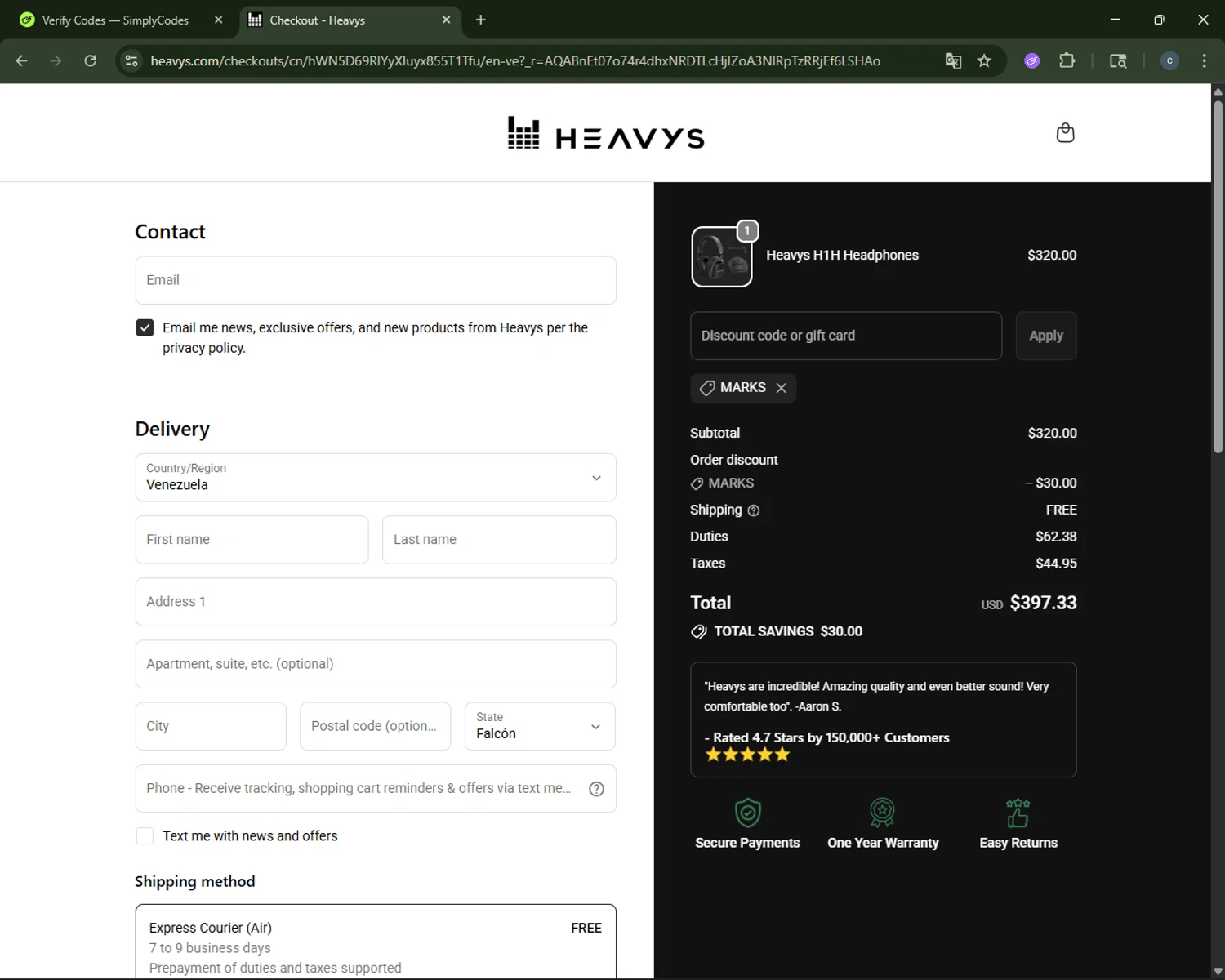
Task: Click the phone field help icon
Action: tap(597, 789)
